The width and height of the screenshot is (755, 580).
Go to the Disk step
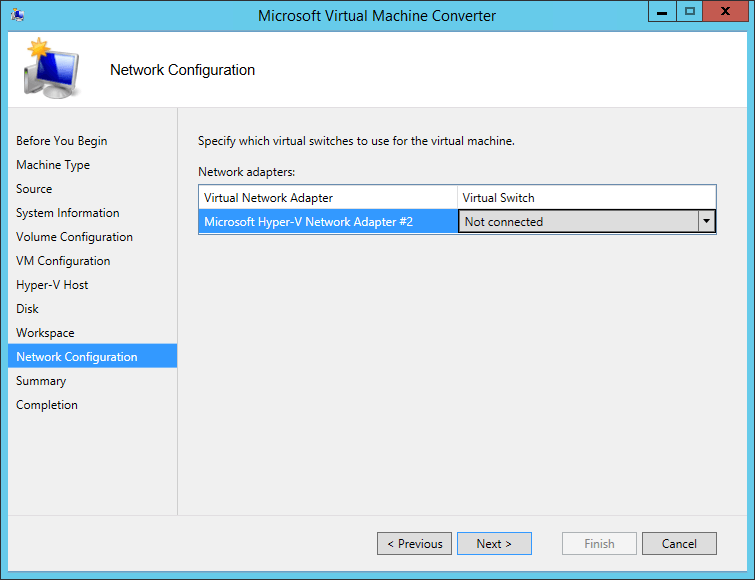[x=27, y=309]
